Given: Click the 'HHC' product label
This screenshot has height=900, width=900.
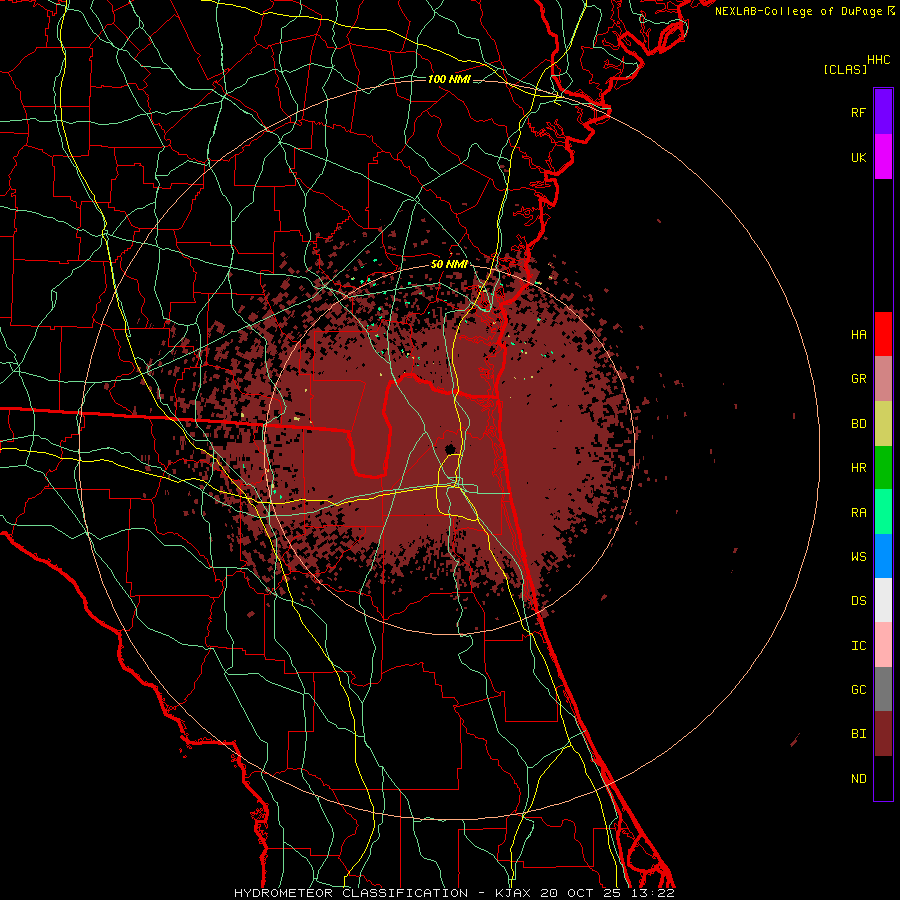Looking at the screenshot, I should (879, 60).
